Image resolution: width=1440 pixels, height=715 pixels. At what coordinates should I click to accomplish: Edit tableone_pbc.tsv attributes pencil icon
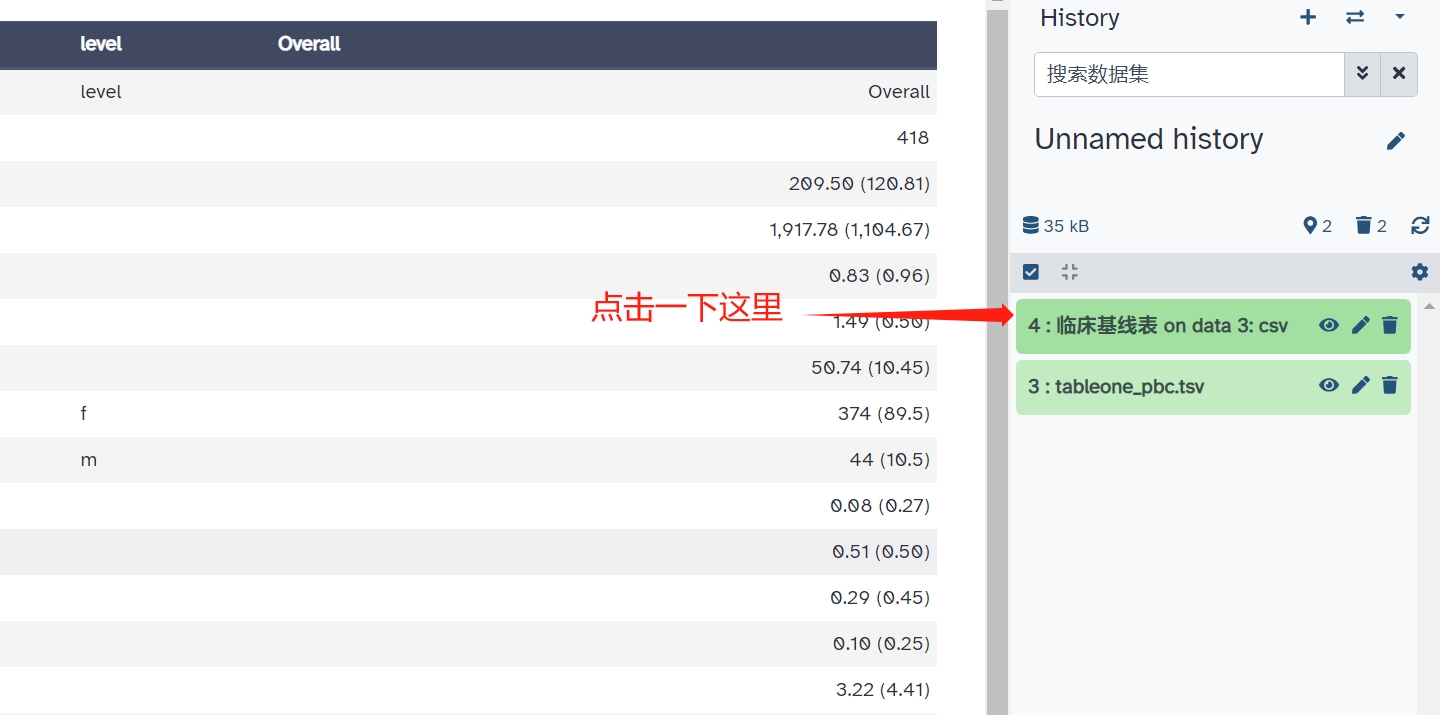(x=1360, y=385)
